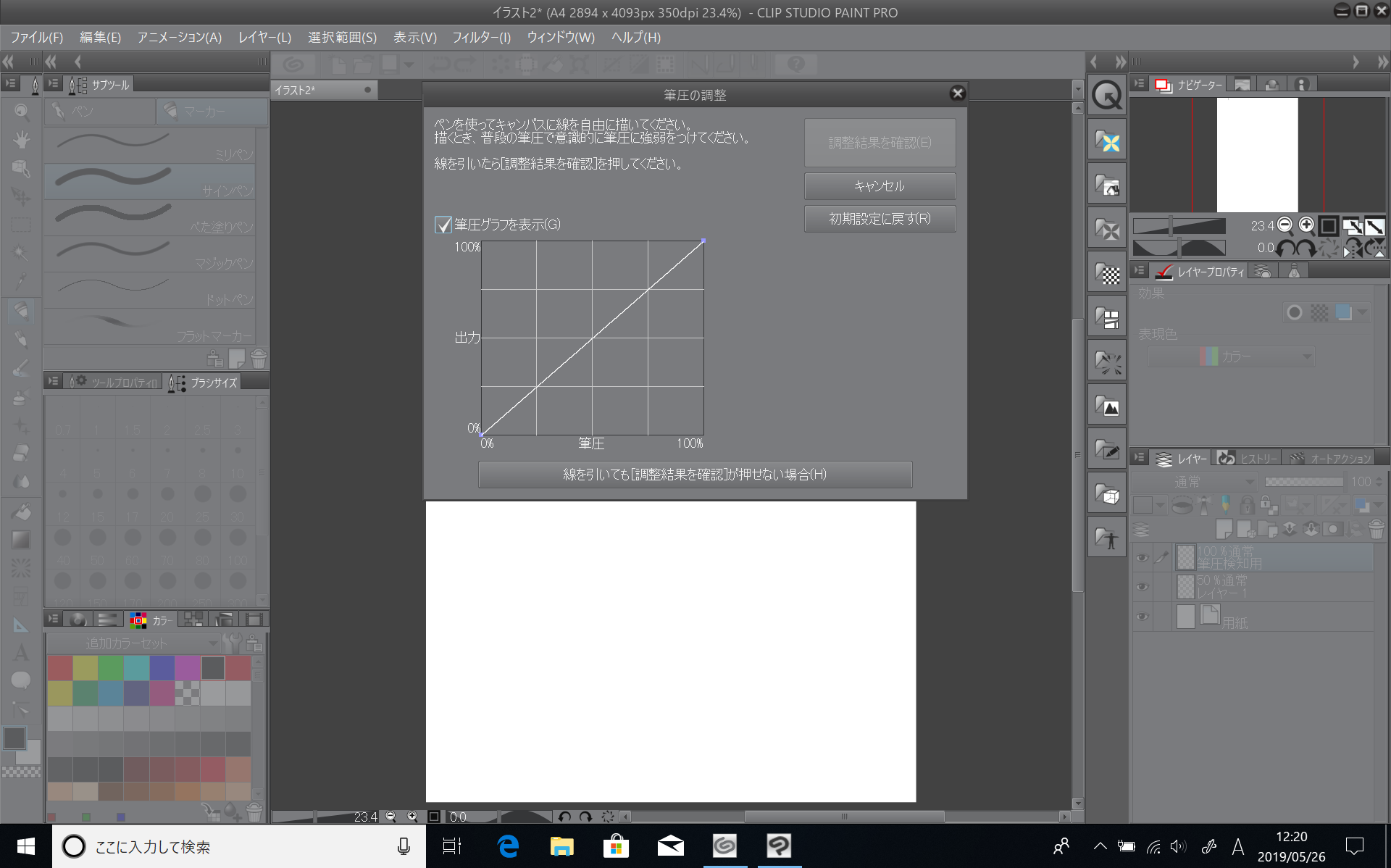Click the Quick Access Q icon
The height and width of the screenshot is (868, 1391).
(1106, 95)
